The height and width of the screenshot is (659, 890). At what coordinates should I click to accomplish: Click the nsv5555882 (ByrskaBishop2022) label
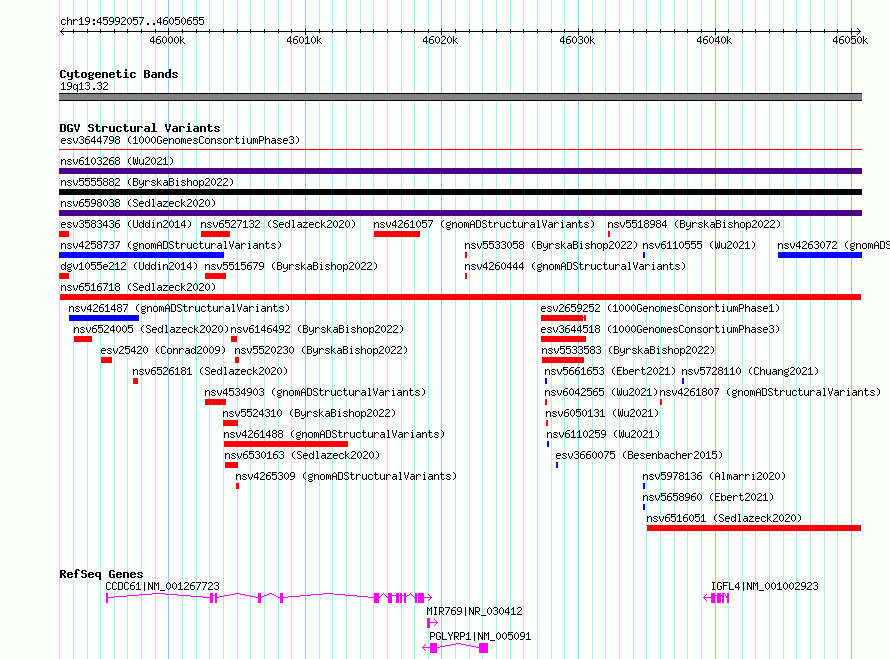coord(147,182)
